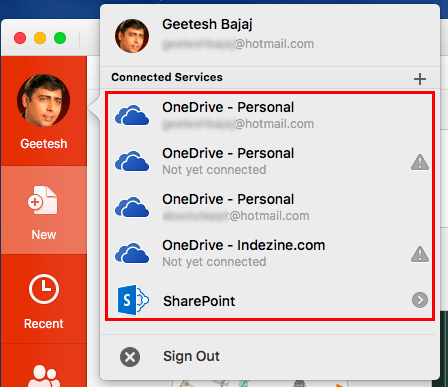The image size is (448, 387).
Task: Click the Geetesh name label in the sidebar
Action: tap(44, 144)
